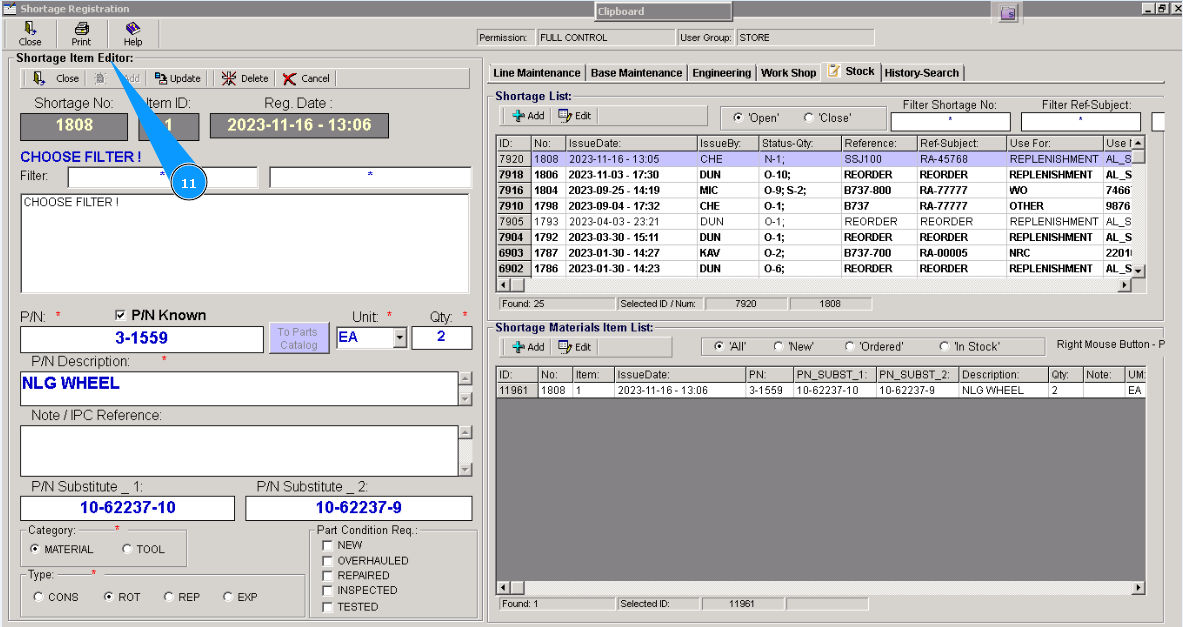Edit selected Shortage Materials Item
This screenshot has height=627, width=1183.
point(574,347)
